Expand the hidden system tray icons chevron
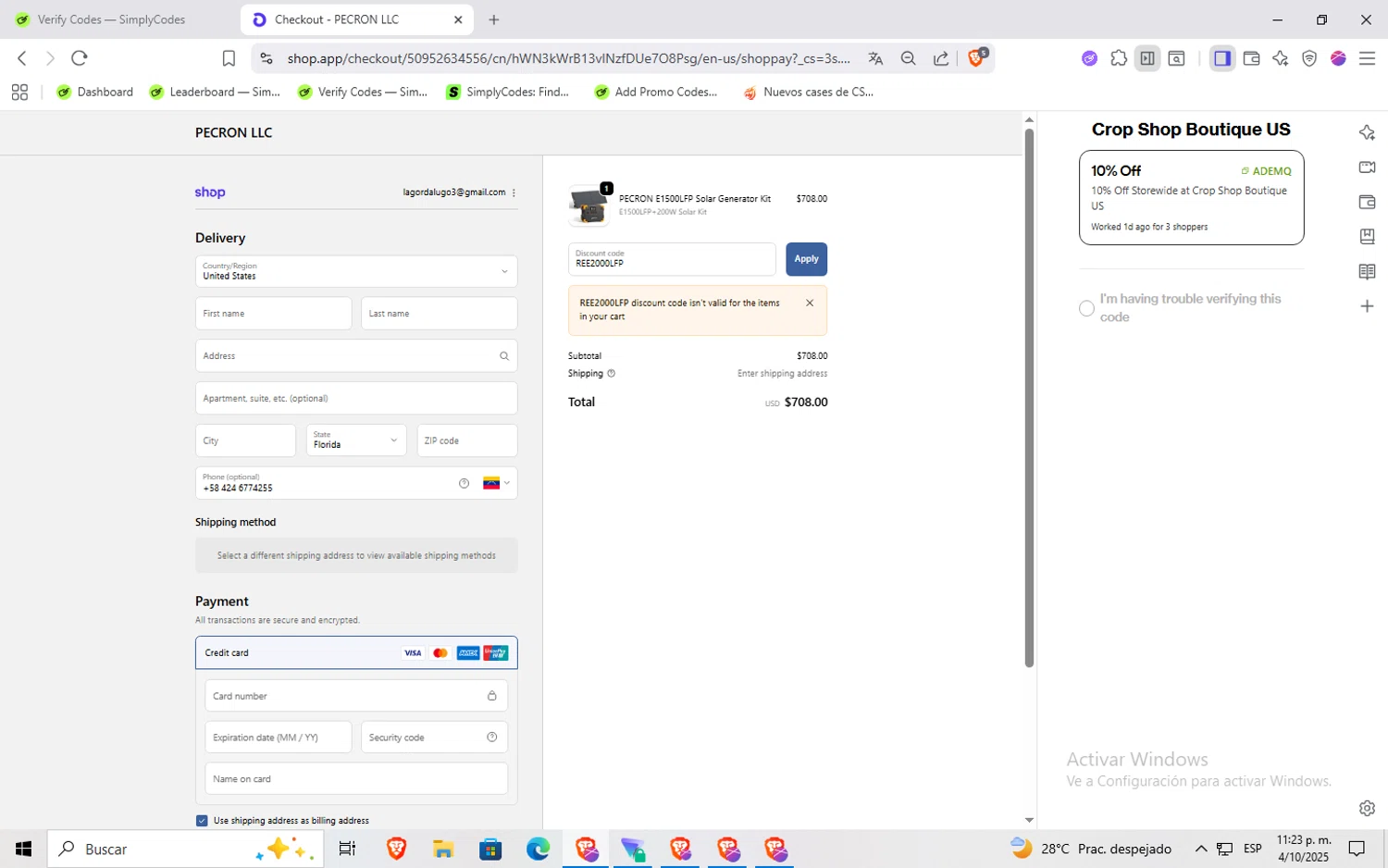 point(1201,849)
